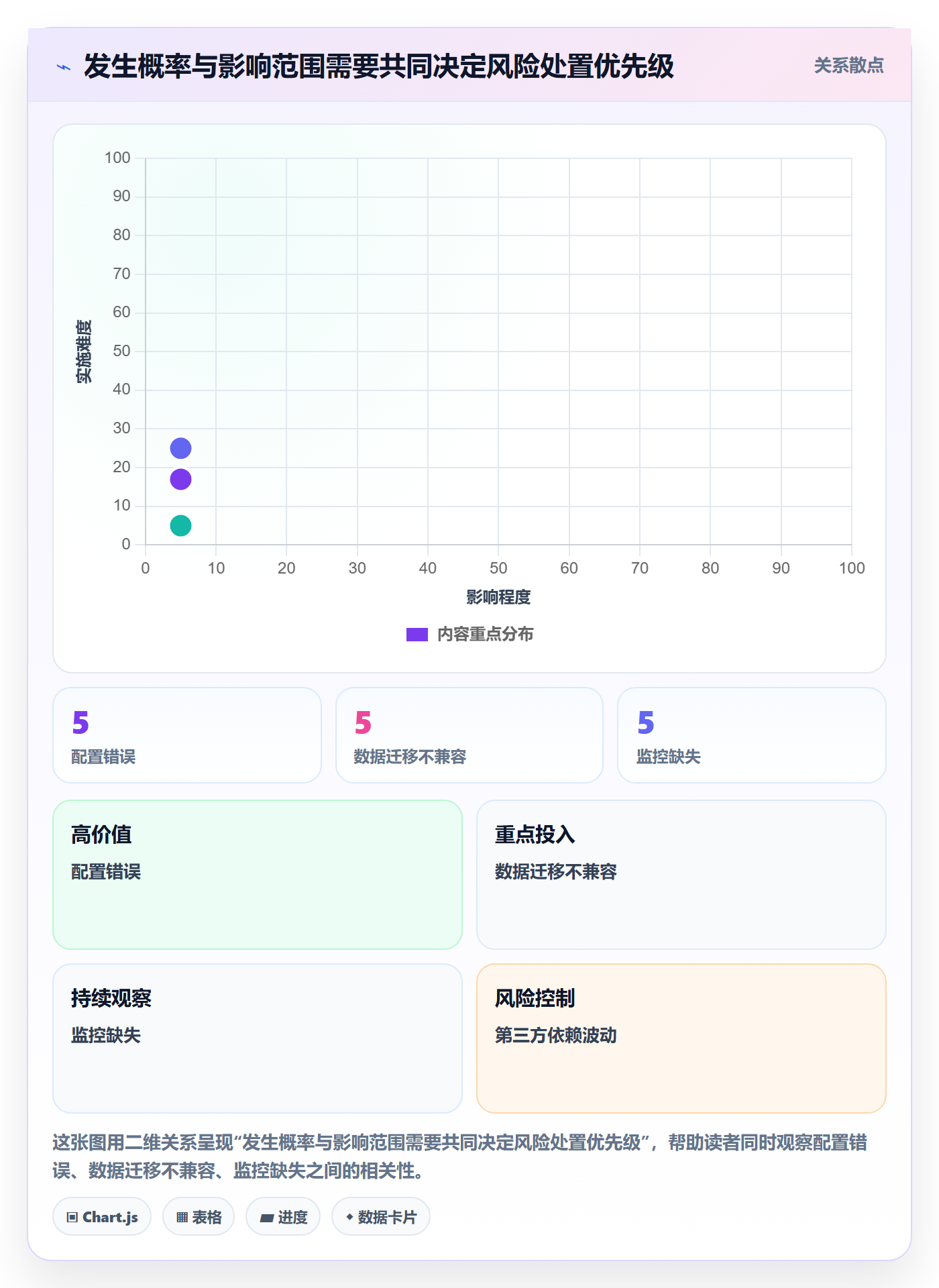Screen dimensions: 939x1288
Task: Open the orange 风险控制 quadrant card
Action: [x=681, y=1038]
